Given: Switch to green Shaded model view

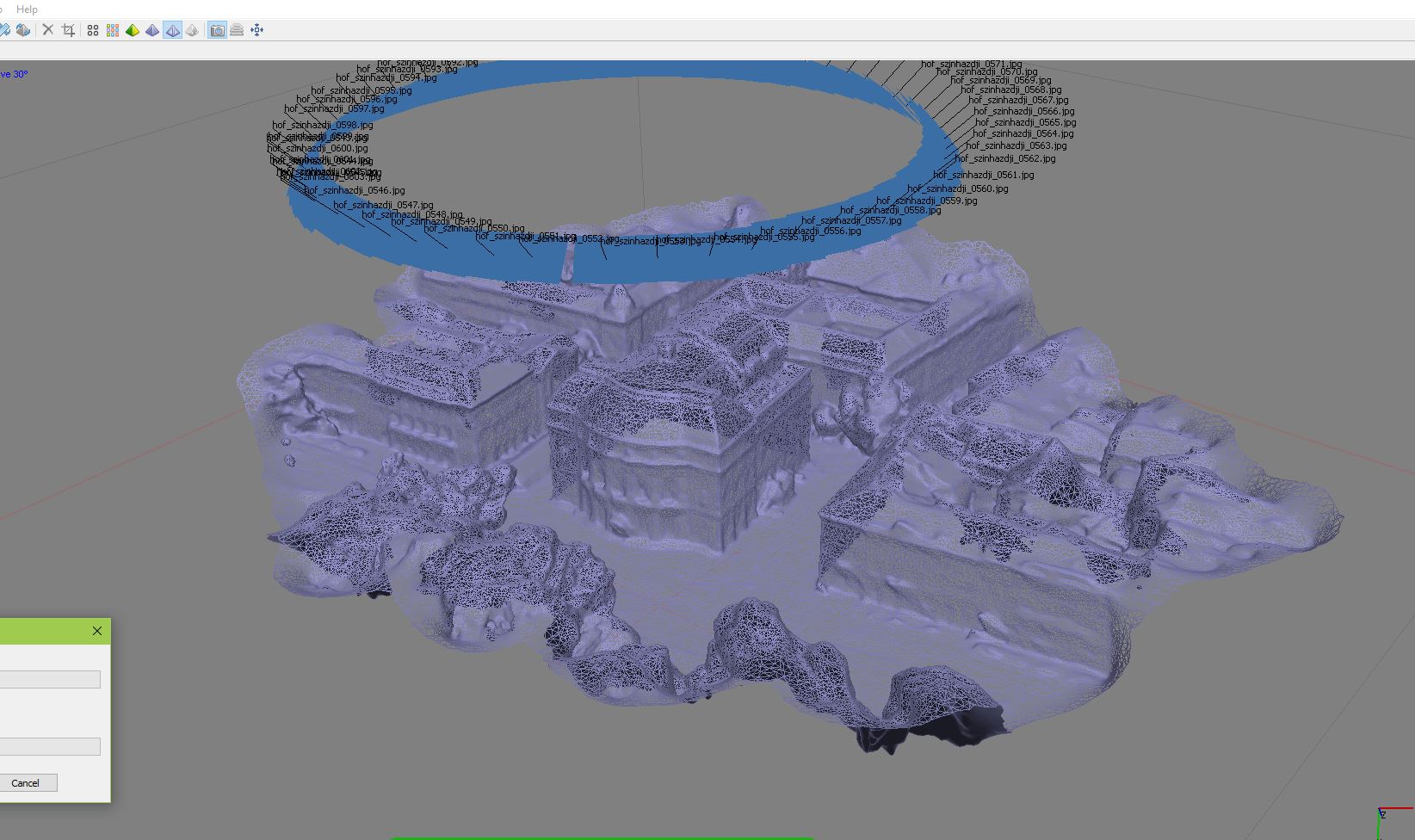Looking at the screenshot, I should [x=133, y=30].
